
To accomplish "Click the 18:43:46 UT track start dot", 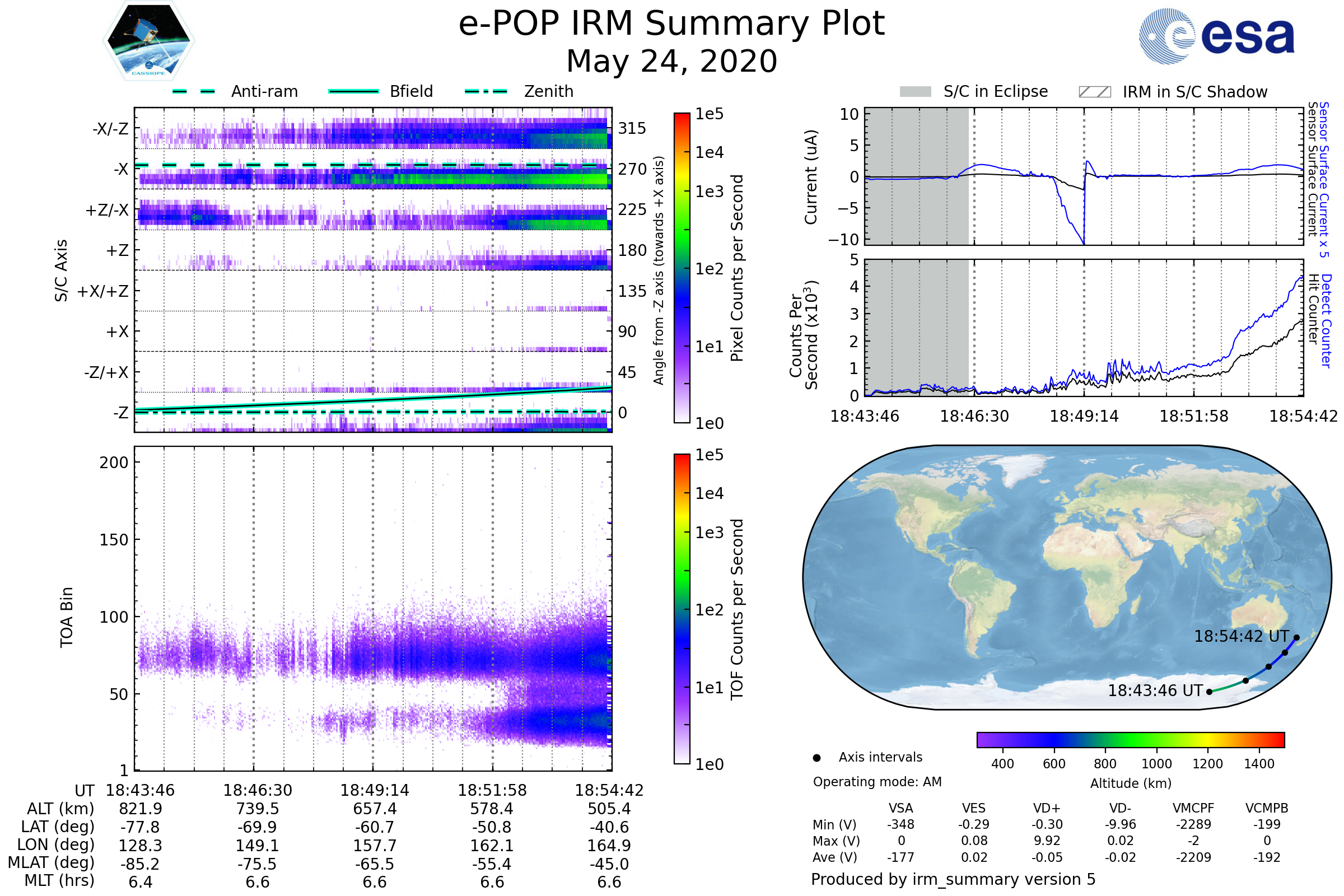I will pyautogui.click(x=1209, y=692).
